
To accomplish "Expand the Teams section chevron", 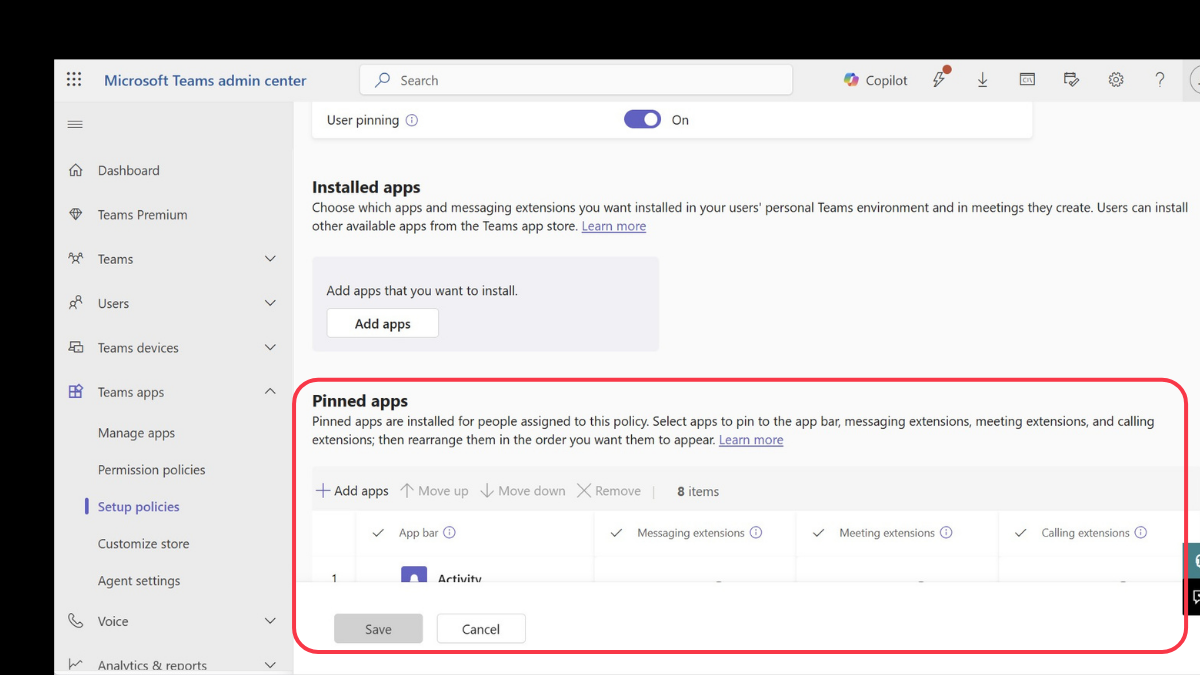I will [x=270, y=259].
